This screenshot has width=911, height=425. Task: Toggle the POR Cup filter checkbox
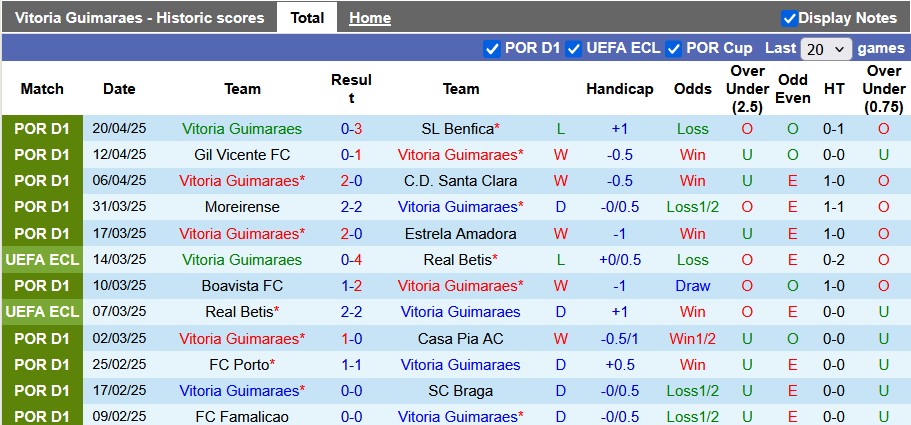point(673,48)
